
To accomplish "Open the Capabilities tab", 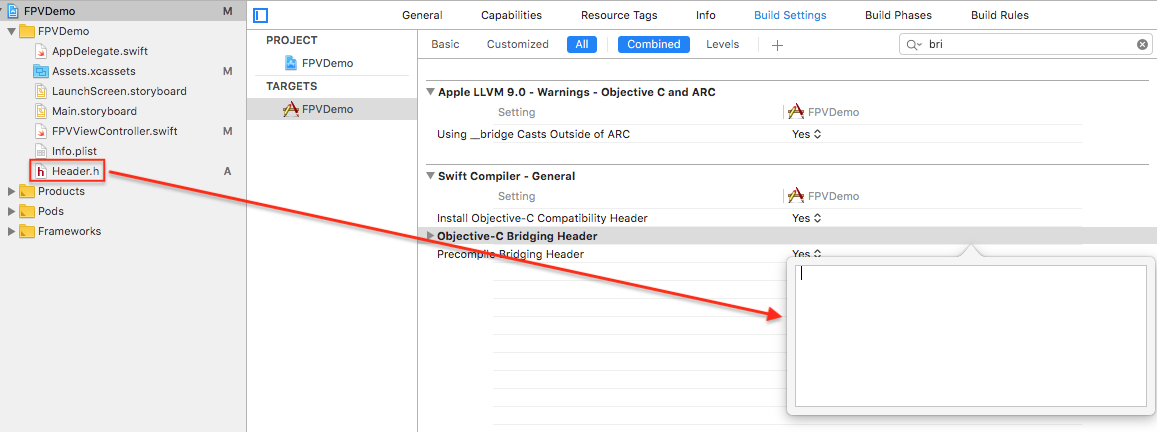I will 511,15.
